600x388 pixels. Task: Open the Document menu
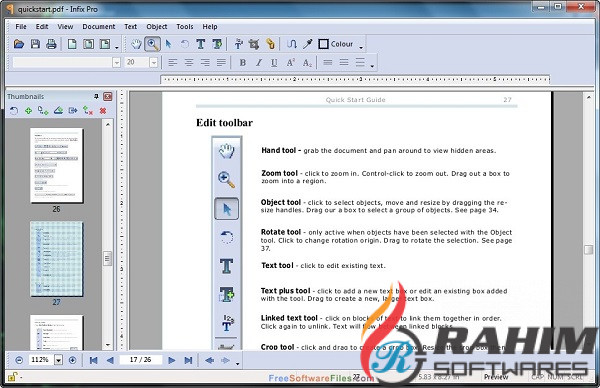tap(99, 27)
